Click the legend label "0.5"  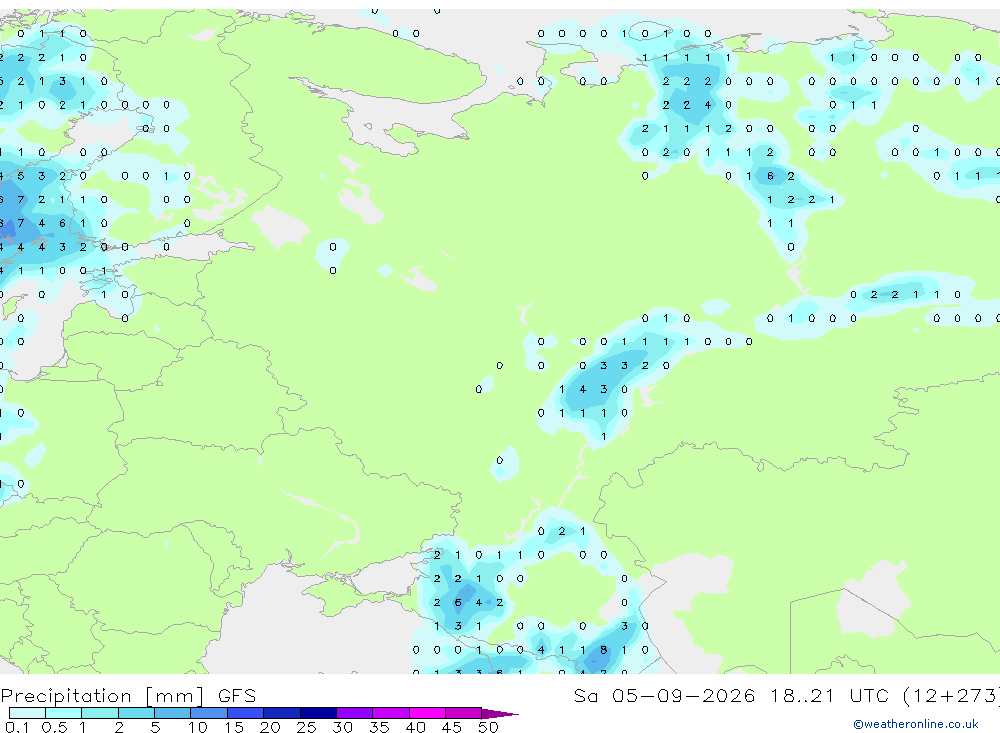(x=54, y=727)
